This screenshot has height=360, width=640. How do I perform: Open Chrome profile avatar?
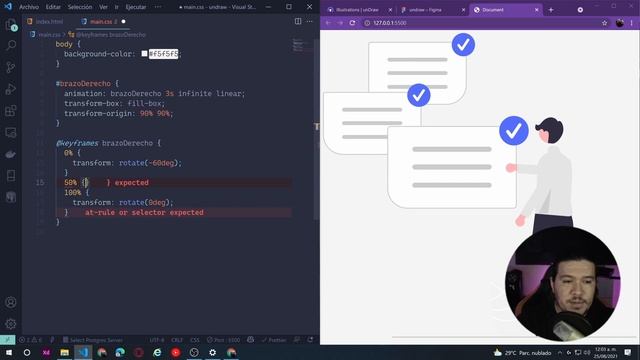pos(620,23)
